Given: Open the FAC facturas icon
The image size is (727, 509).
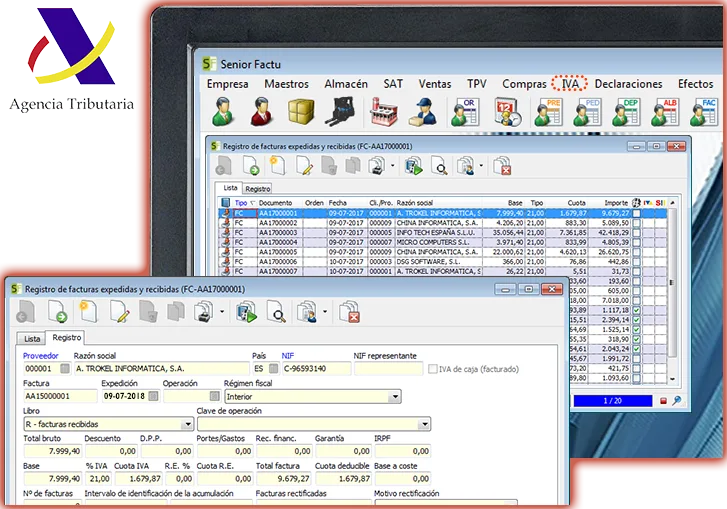Looking at the screenshot, I should (x=703, y=112).
